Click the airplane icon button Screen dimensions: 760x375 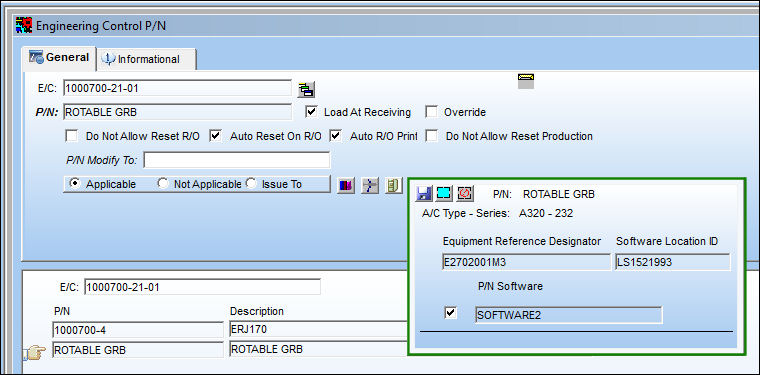(370, 185)
